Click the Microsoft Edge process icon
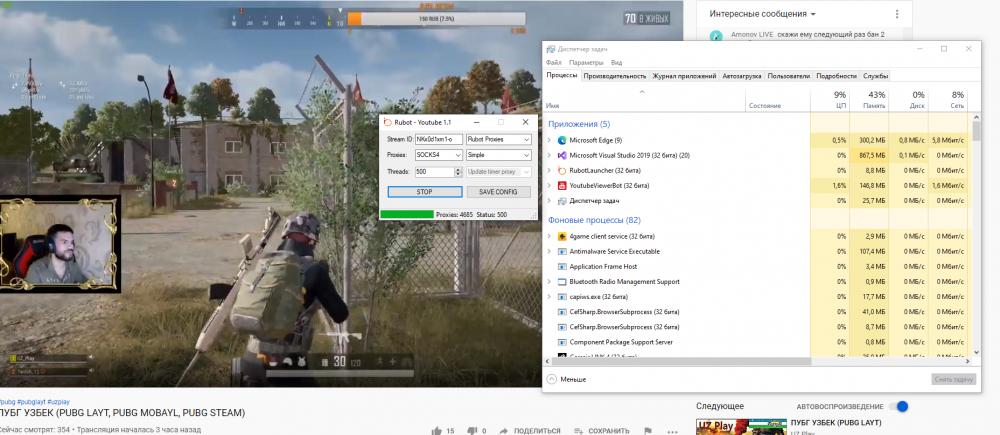Viewport: 1000px width, 435px height. point(562,140)
